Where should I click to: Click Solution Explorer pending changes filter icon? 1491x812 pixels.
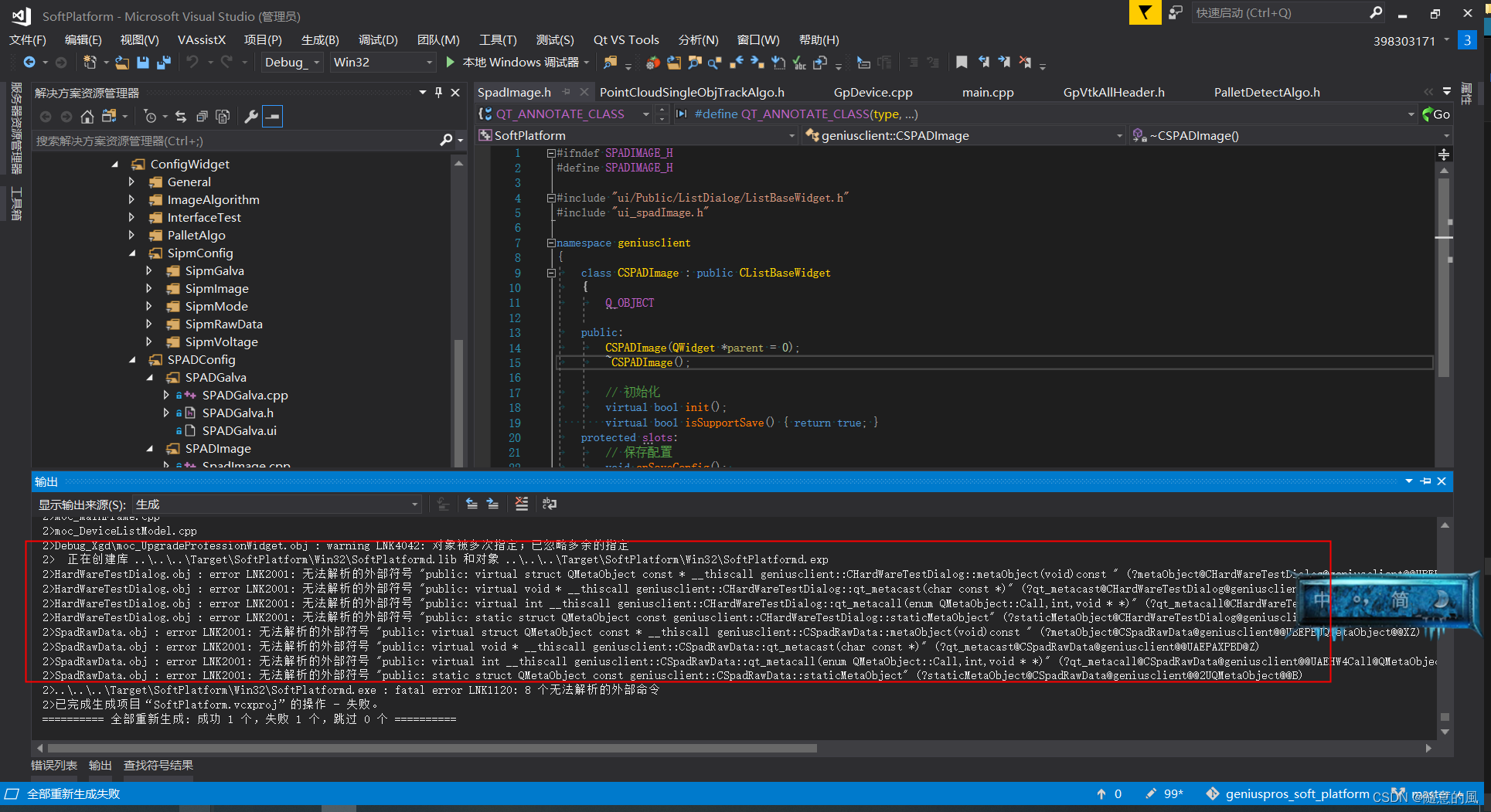pyautogui.click(x=150, y=117)
